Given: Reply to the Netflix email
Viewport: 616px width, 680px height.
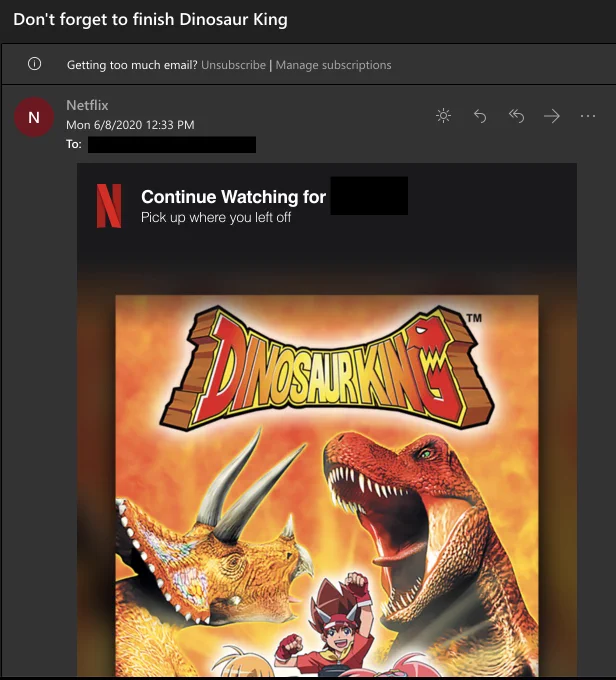Looking at the screenshot, I should click(x=480, y=116).
